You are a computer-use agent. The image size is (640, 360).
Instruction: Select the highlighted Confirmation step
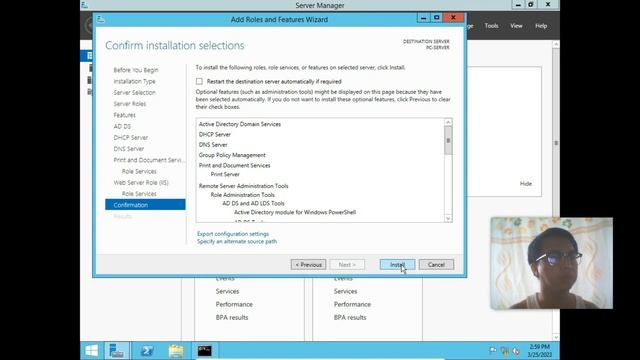coord(145,204)
